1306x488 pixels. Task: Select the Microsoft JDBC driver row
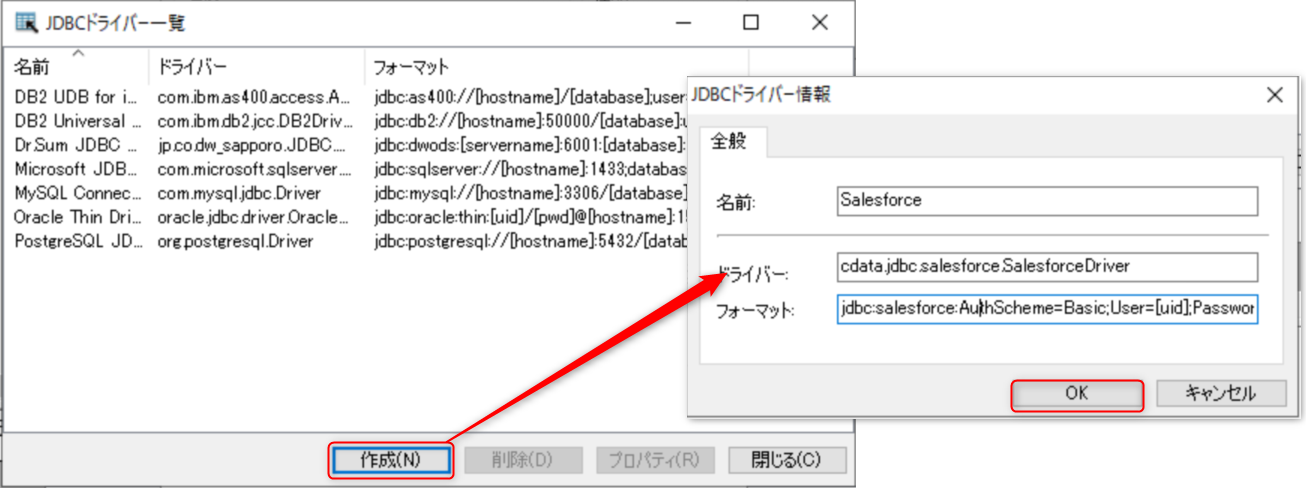pyautogui.click(x=76, y=169)
